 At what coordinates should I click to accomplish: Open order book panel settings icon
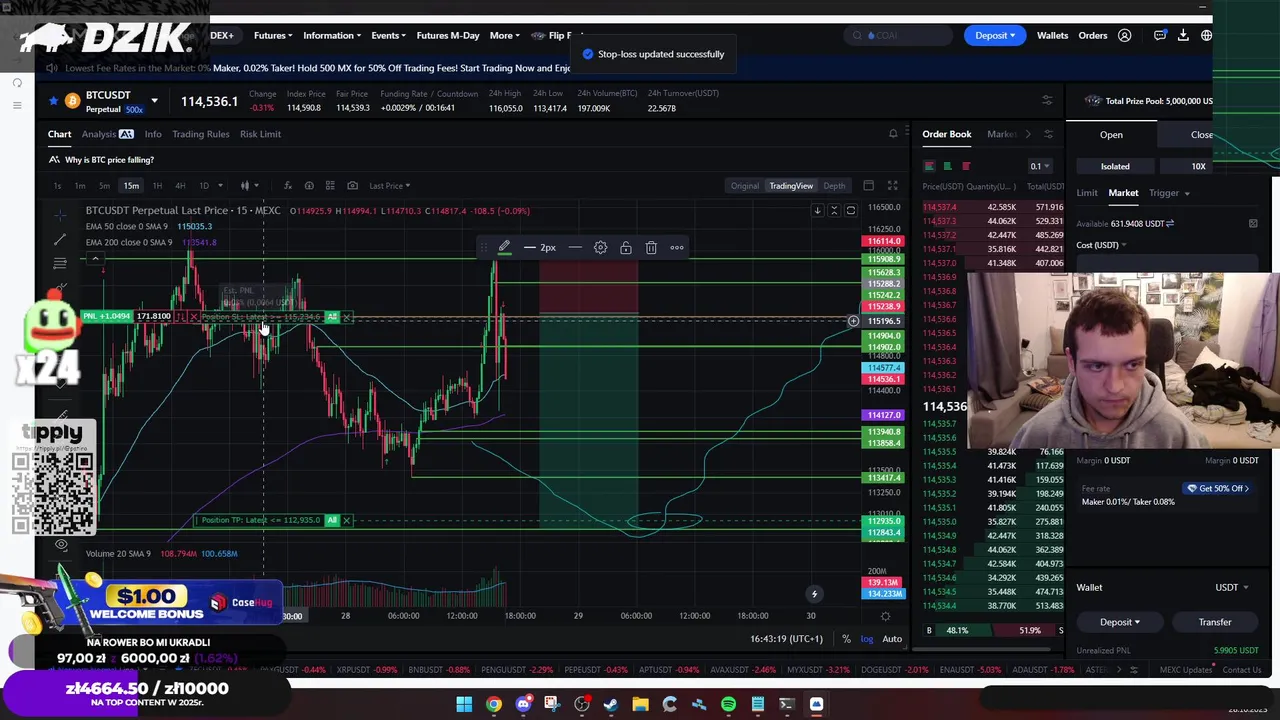pos(1048,134)
